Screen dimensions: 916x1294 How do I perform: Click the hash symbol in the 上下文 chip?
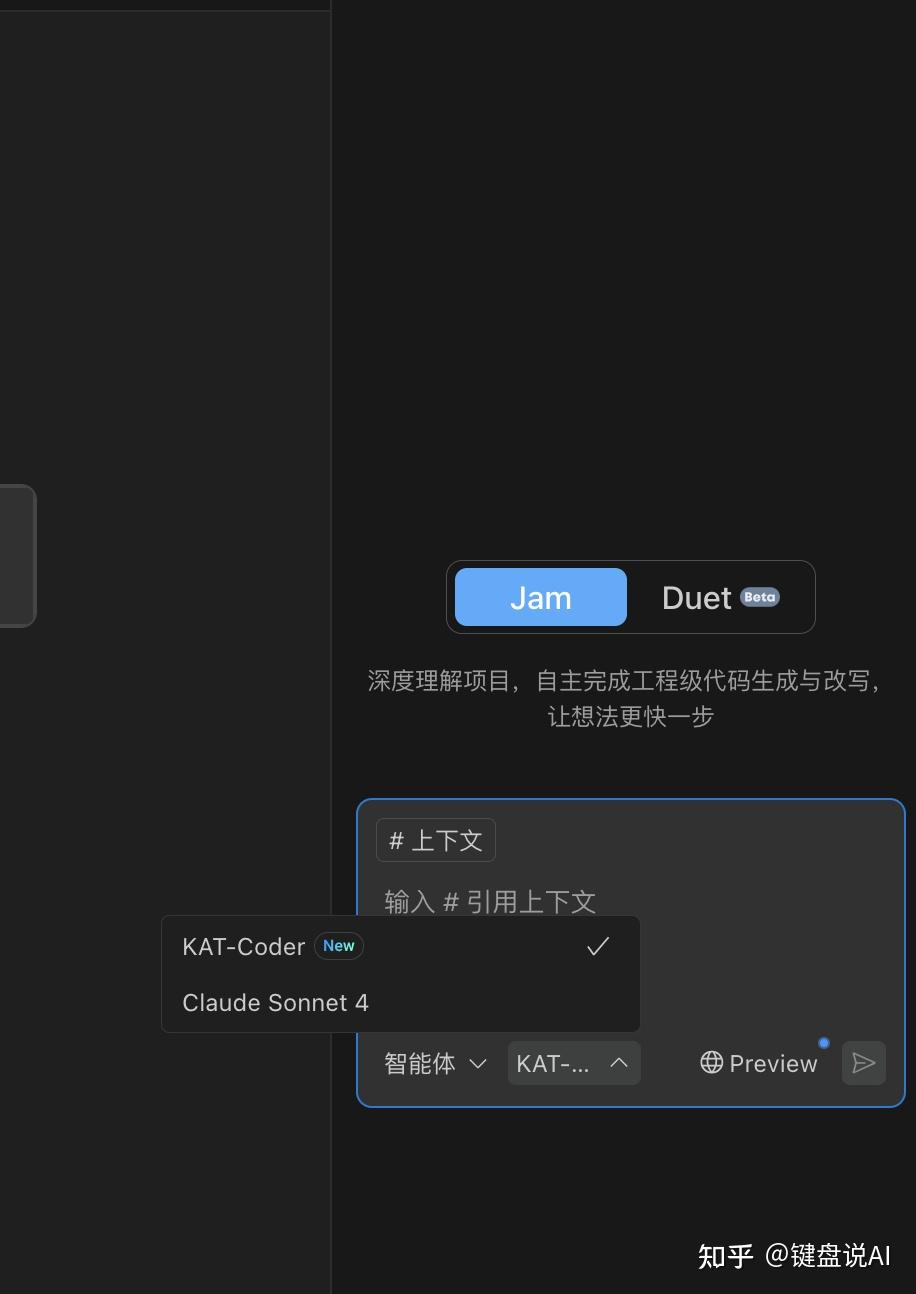click(x=396, y=840)
